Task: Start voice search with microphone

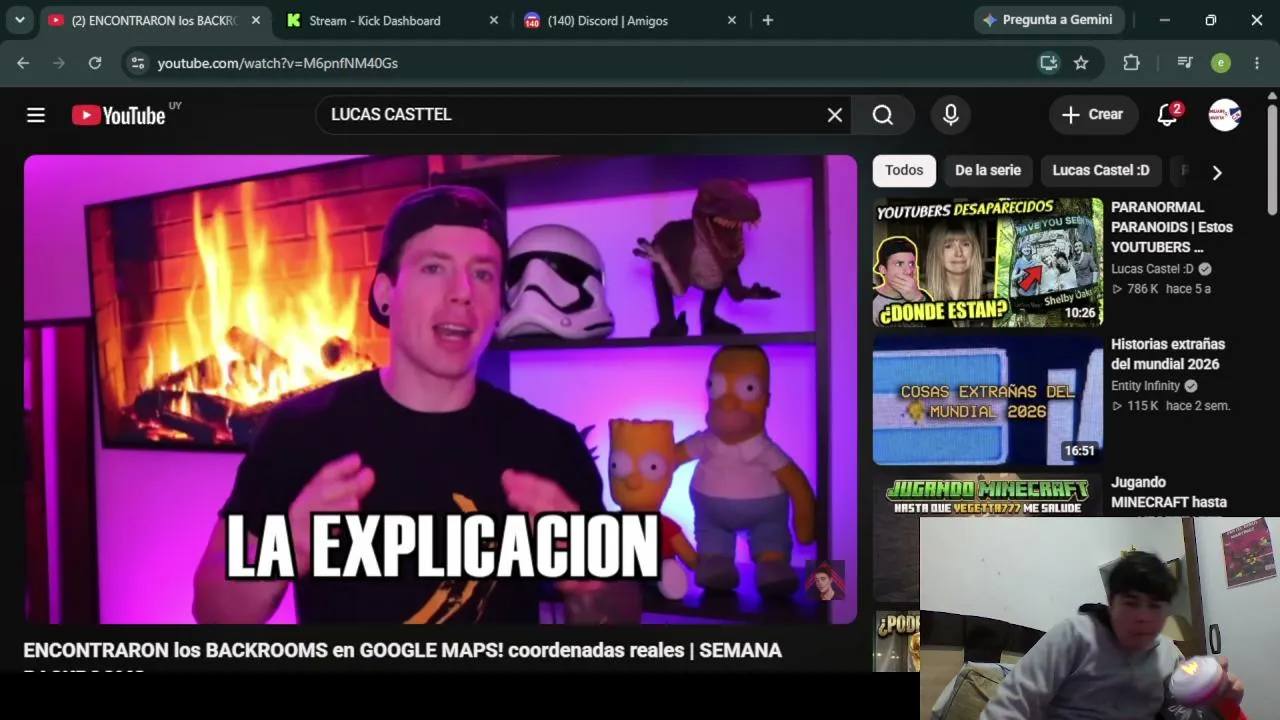Action: tap(951, 115)
